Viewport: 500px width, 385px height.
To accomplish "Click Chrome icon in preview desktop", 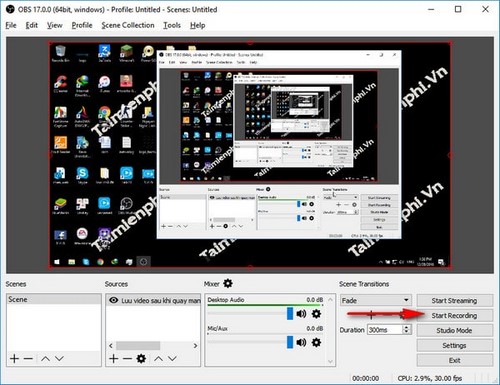I will pyautogui.click(x=104, y=115).
